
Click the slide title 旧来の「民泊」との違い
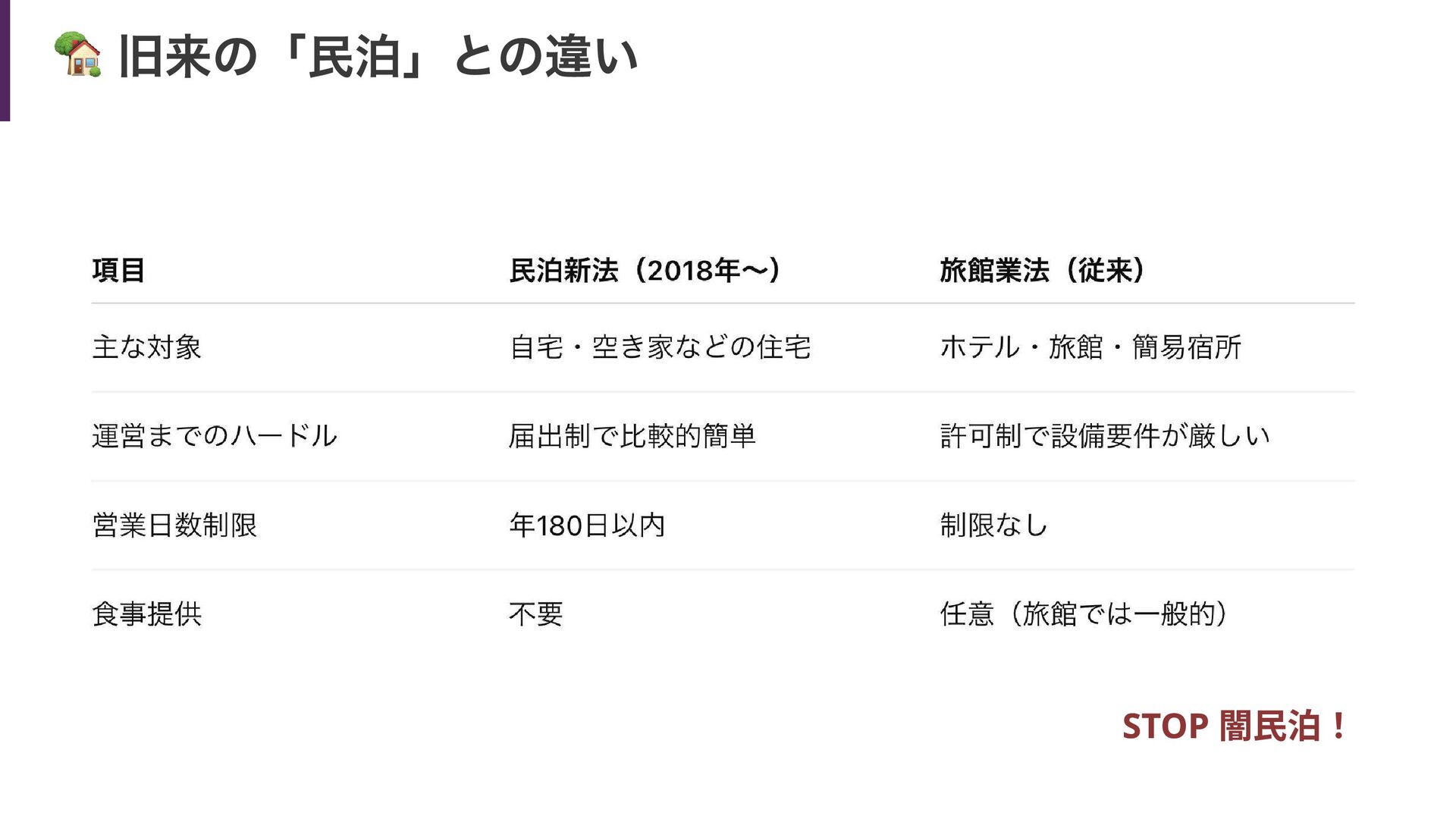378,57
